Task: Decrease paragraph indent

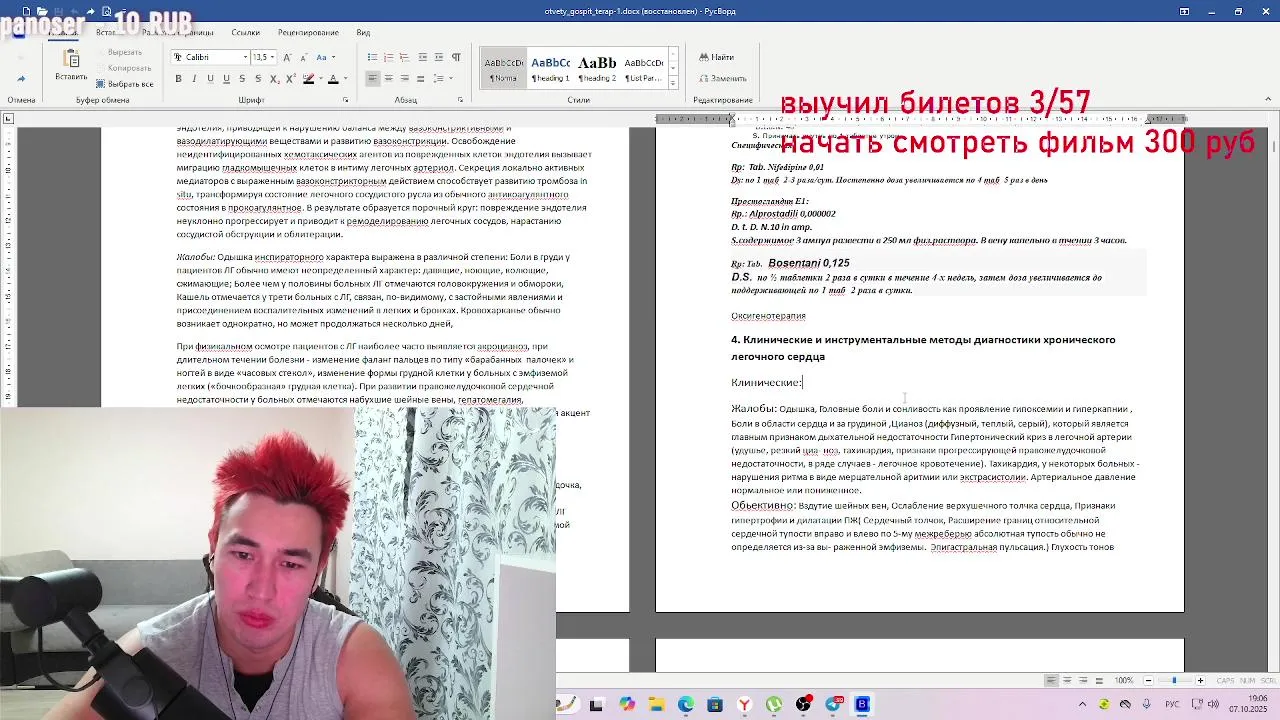Action: 423,57
